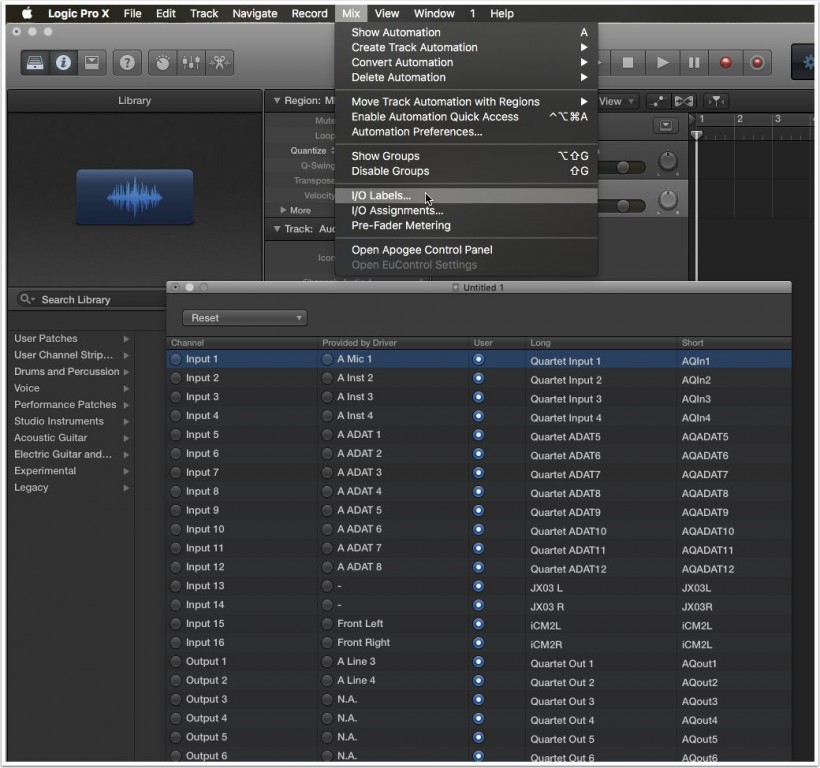Click the second track's volume slider
The image size is (820, 768).
coord(621,205)
